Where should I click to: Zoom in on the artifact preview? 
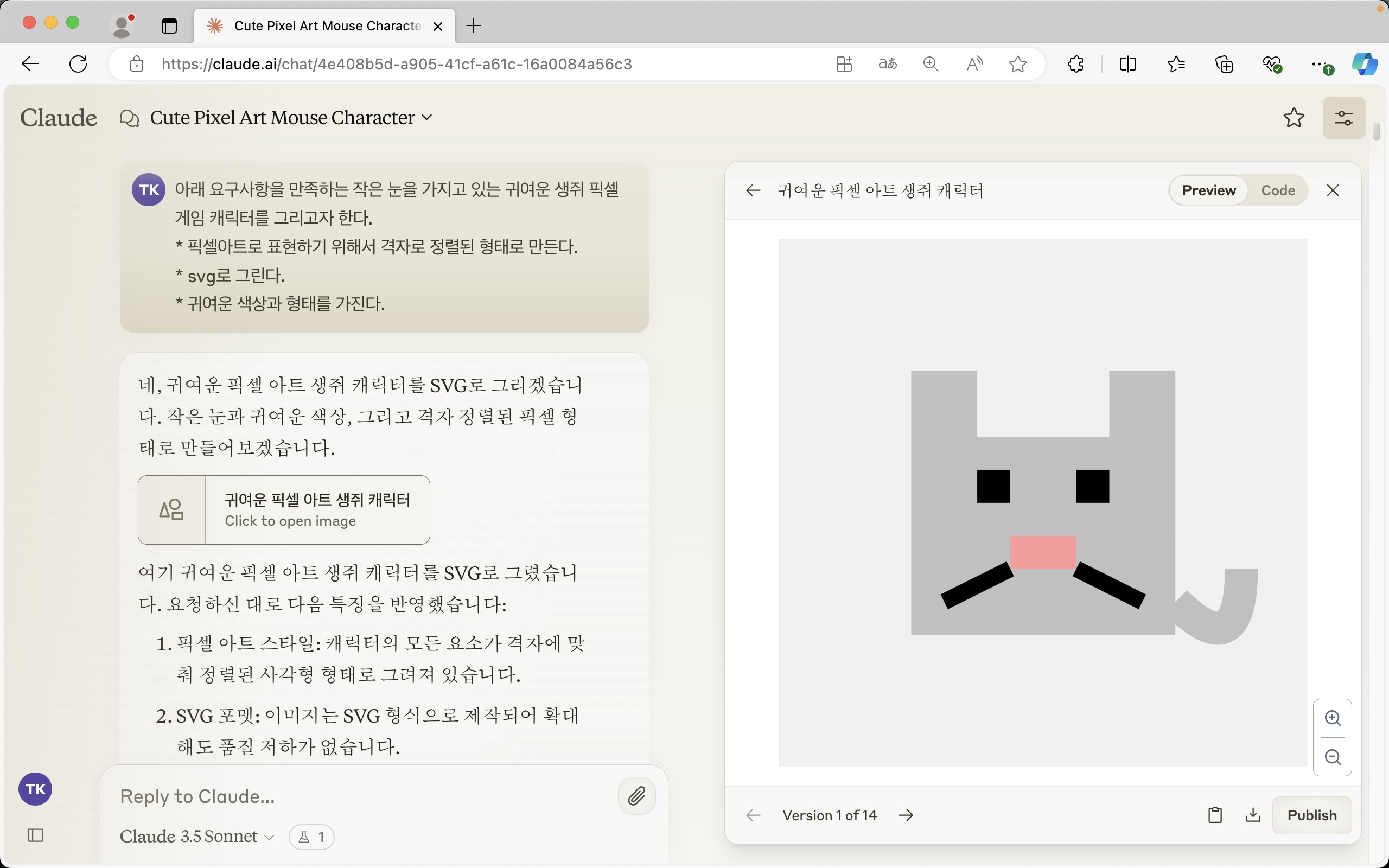pyautogui.click(x=1332, y=718)
